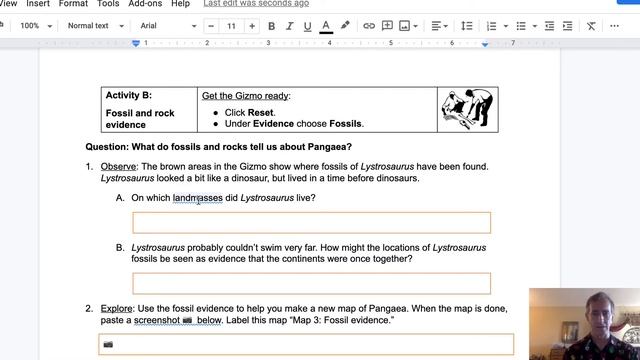Image resolution: width=640 pixels, height=360 pixels.
Task: Open line spacing options
Action: coord(467,26)
